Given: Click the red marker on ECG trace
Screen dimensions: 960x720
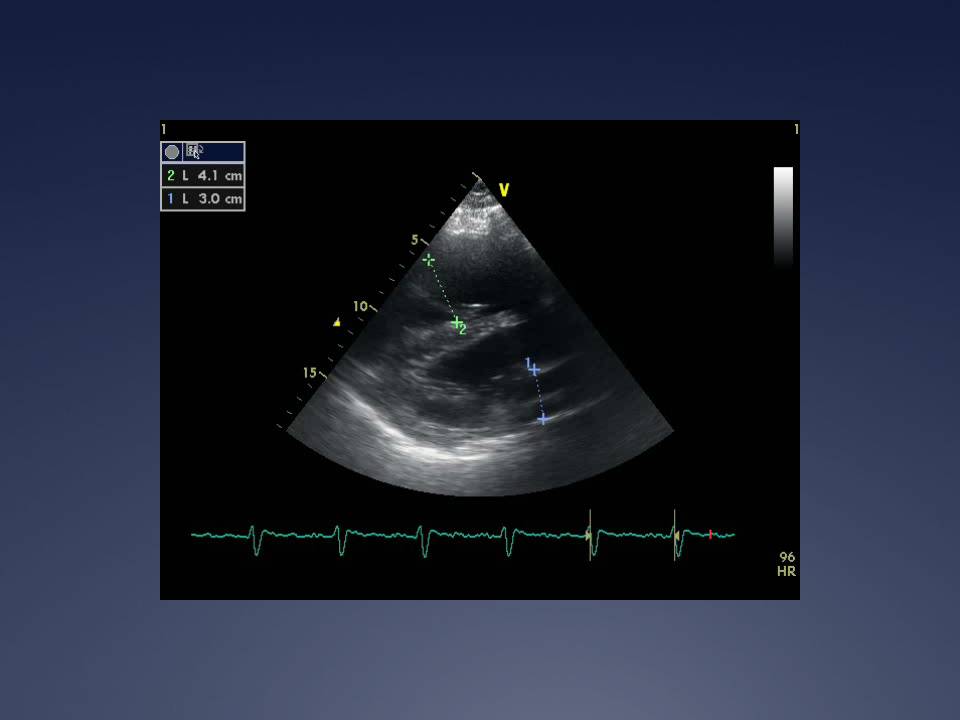Looking at the screenshot, I should click(710, 535).
